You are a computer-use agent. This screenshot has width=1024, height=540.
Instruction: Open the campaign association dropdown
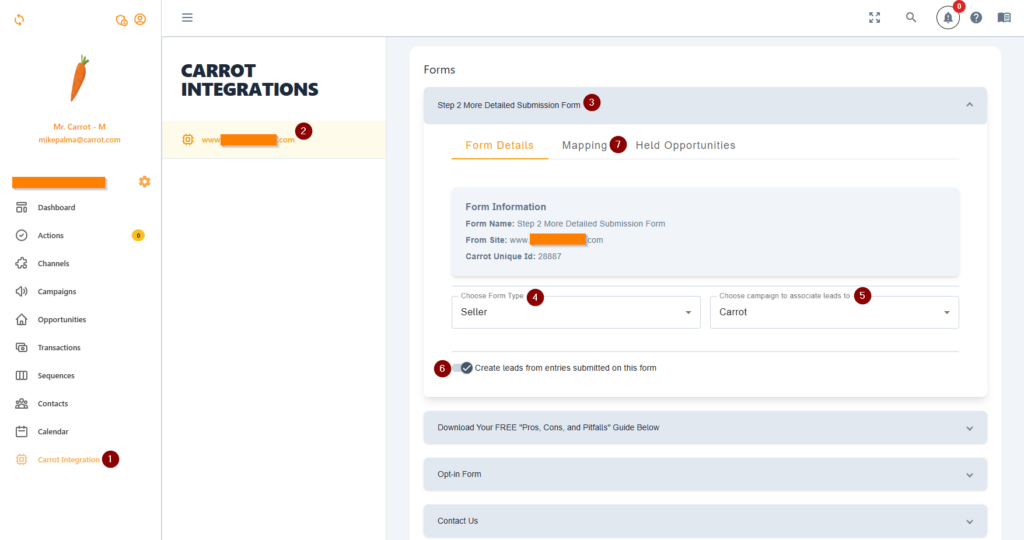coord(834,312)
